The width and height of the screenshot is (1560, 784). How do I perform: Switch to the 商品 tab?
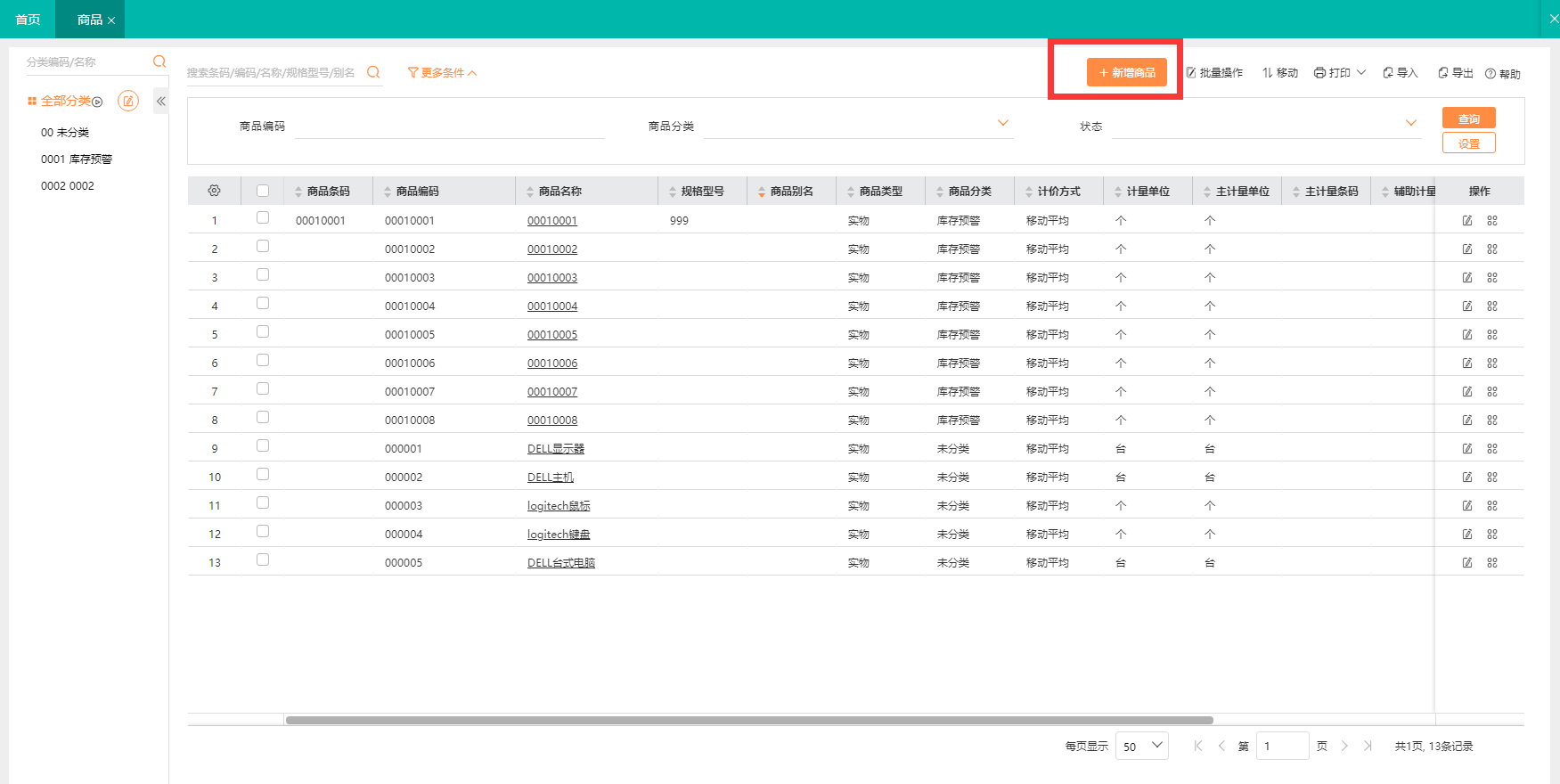tap(89, 20)
